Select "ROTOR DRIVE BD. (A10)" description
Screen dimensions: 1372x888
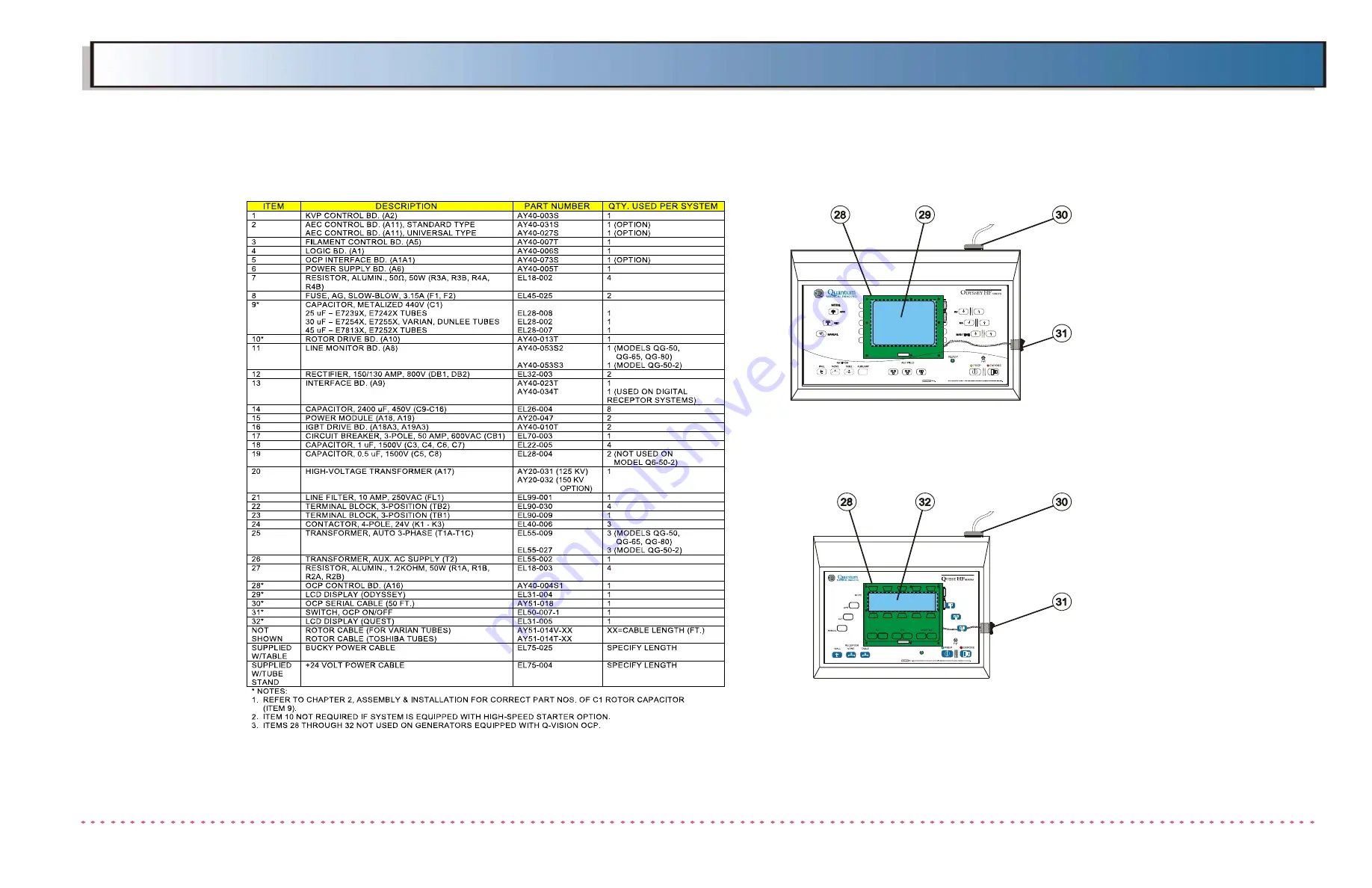pos(352,339)
